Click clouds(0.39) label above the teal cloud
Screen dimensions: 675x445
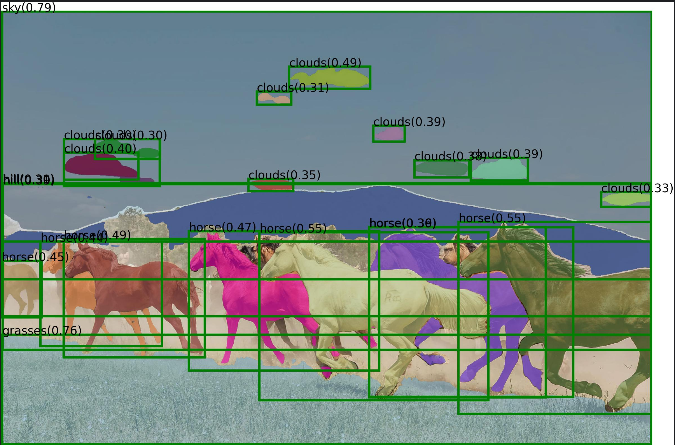(508, 154)
